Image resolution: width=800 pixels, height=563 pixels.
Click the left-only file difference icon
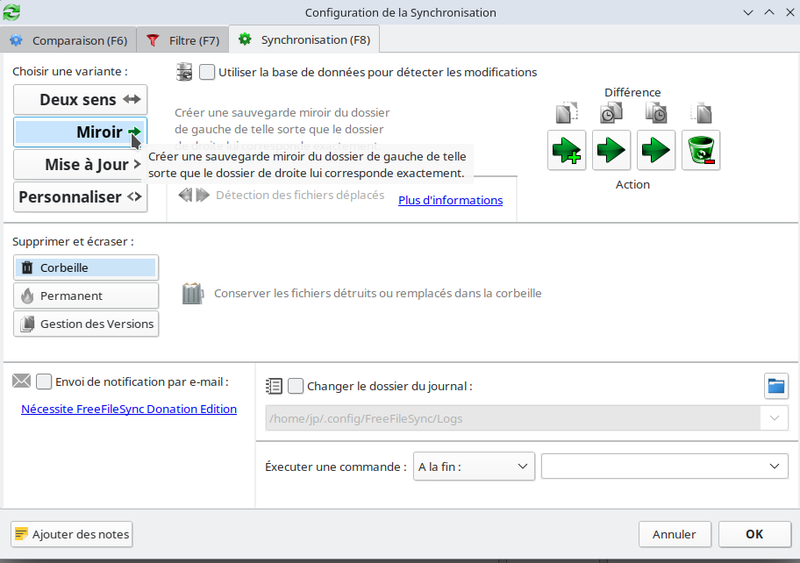click(566, 113)
